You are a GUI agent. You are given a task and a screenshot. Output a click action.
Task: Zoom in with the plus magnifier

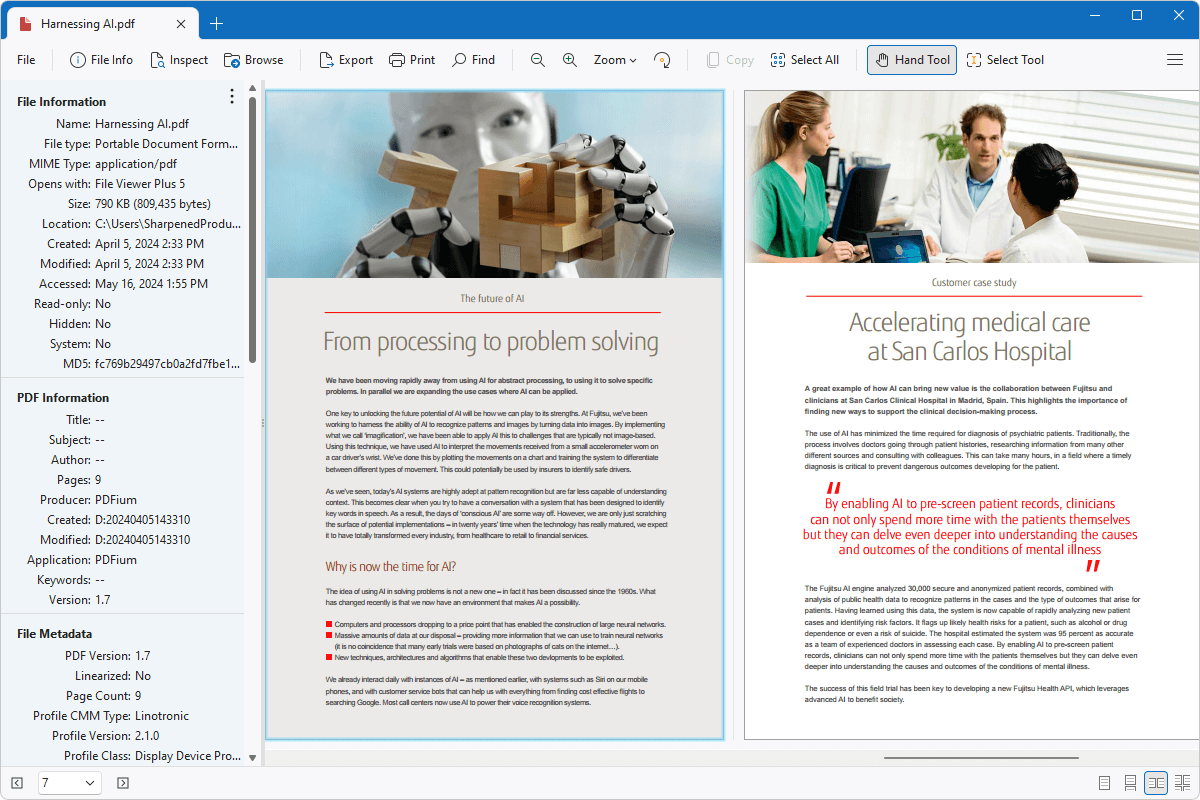pyautogui.click(x=570, y=60)
